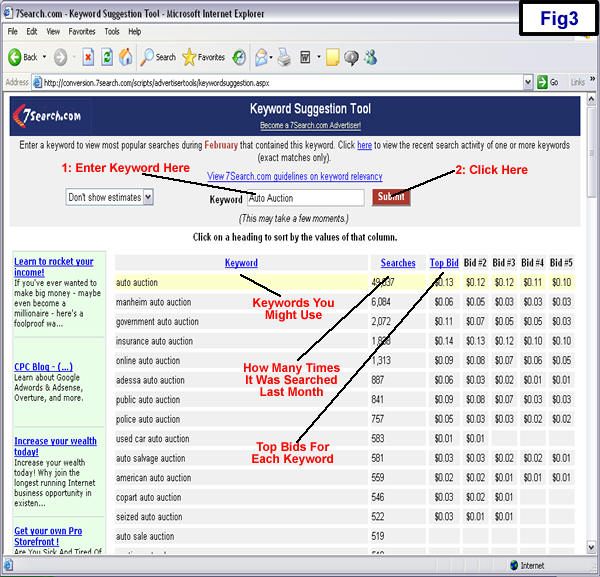
Task: Select the "online auto auction" keyword cell
Action: [x=241, y=360]
